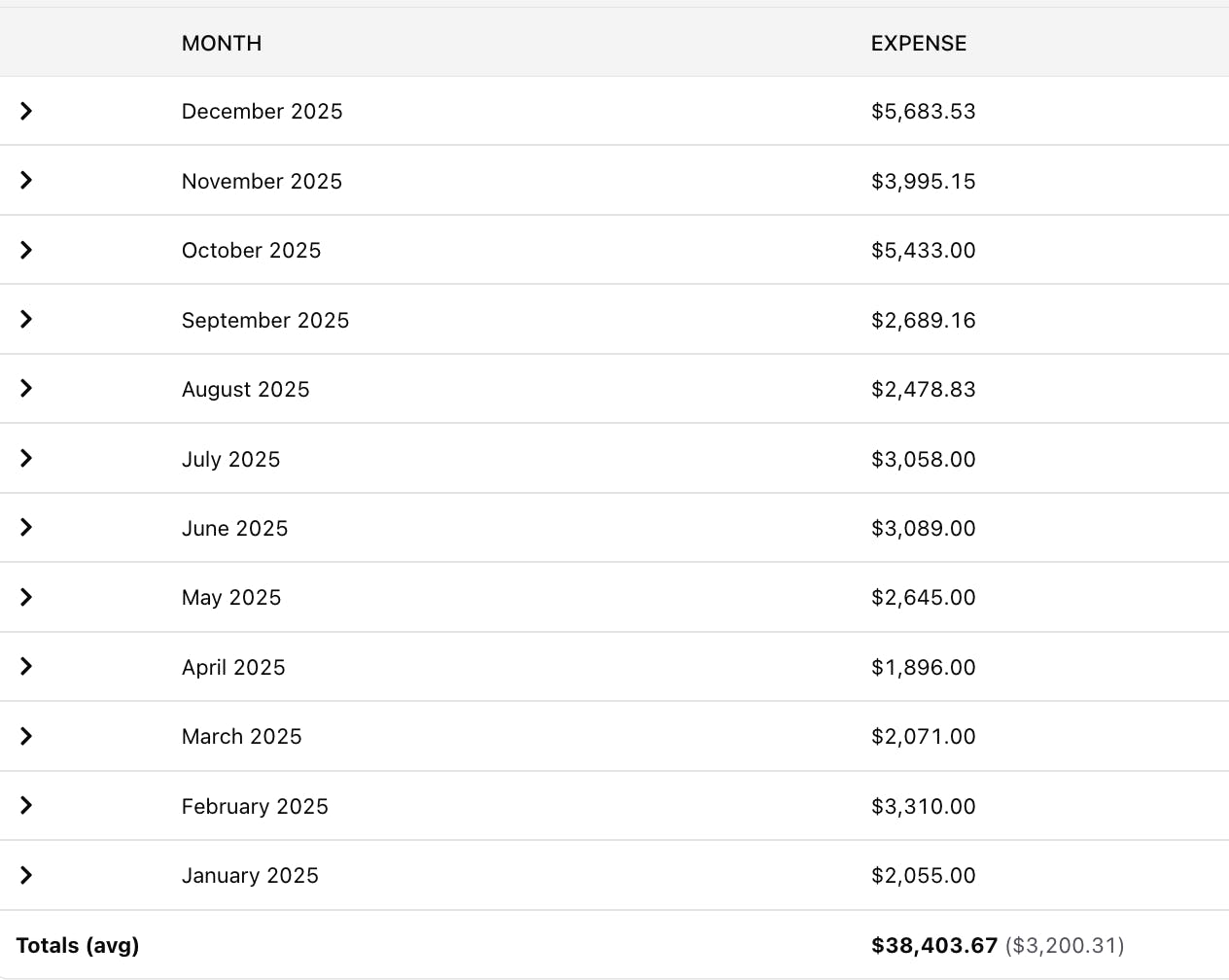Click the ($3,200.31) average expense value

coord(1065,946)
